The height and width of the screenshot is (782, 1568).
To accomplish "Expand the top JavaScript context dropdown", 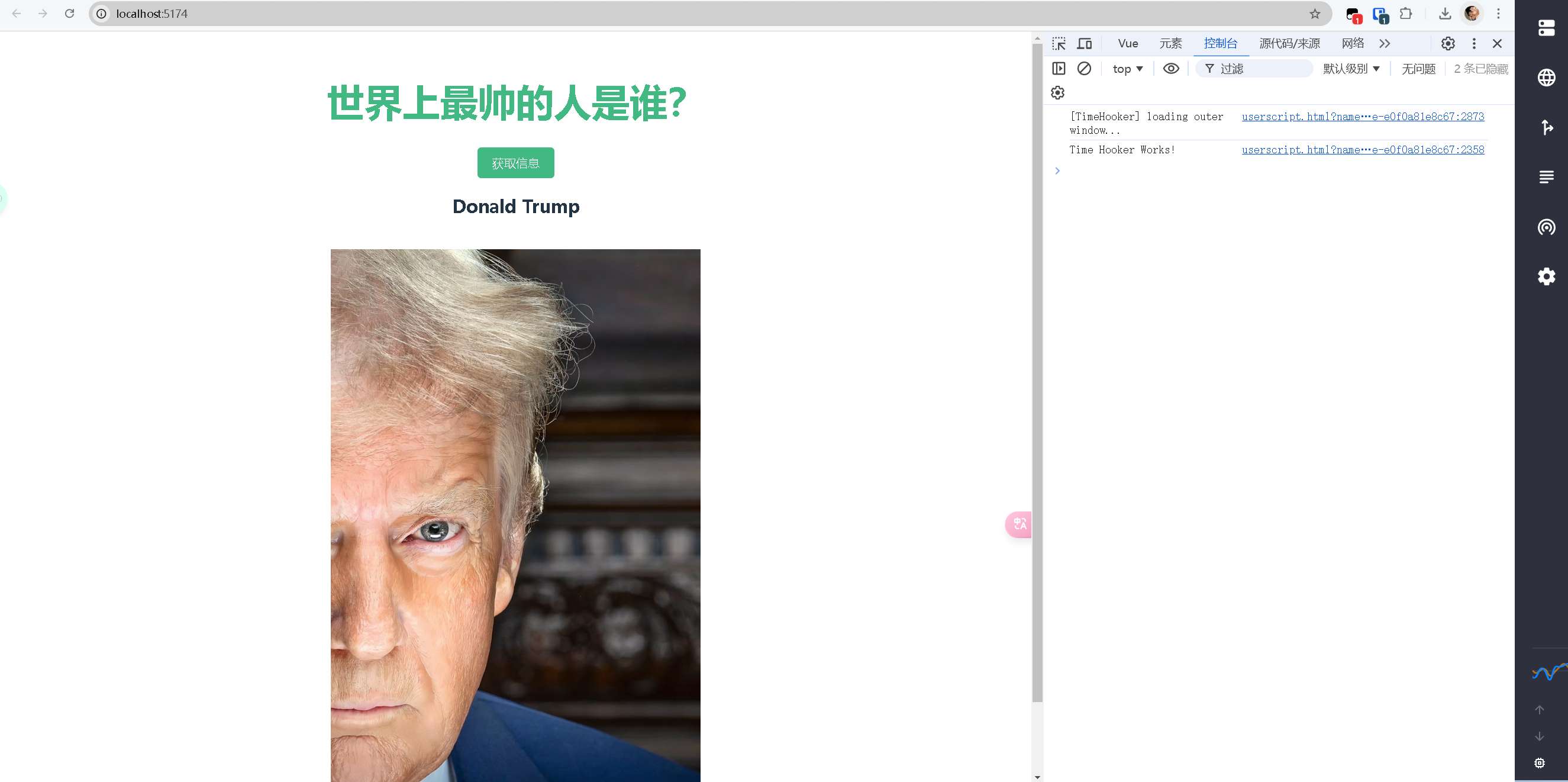I will coord(1127,69).
